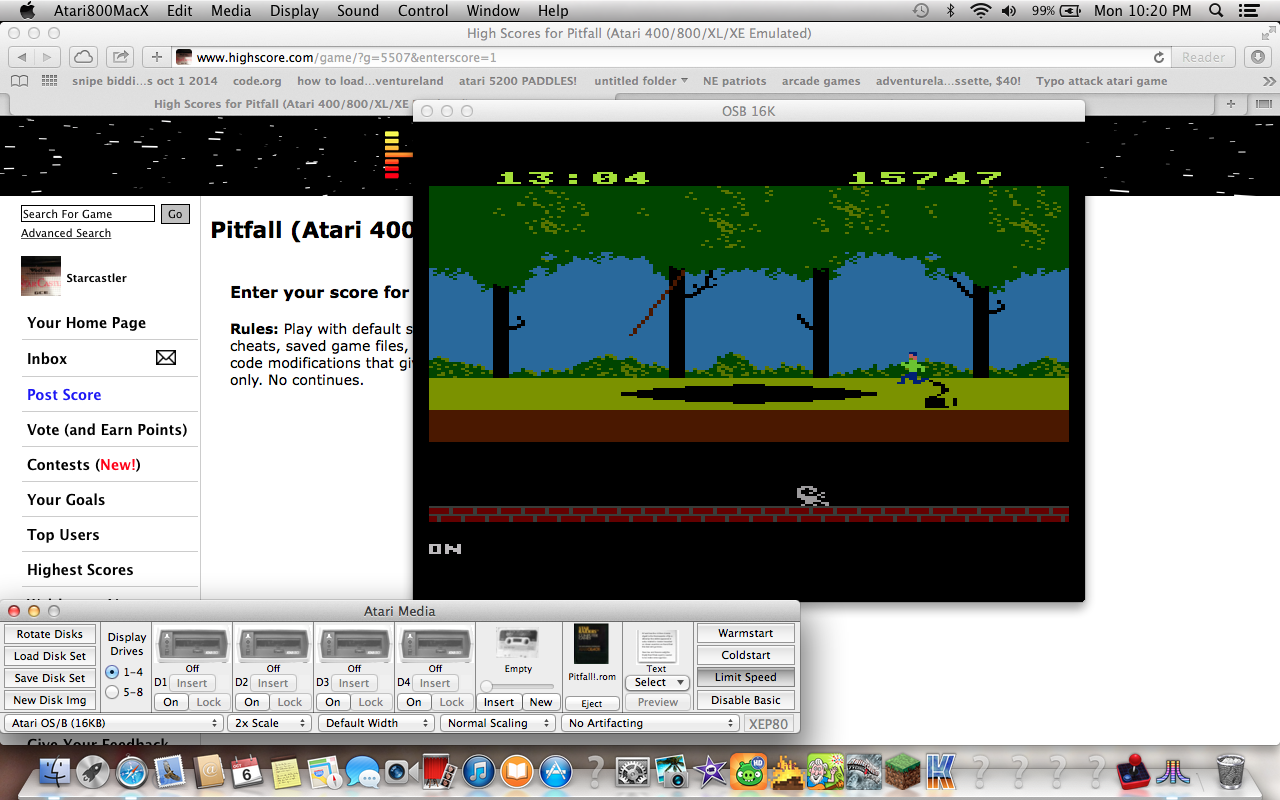Click the D1 disk drive icon
This screenshot has width=1280, height=800.
(192, 643)
